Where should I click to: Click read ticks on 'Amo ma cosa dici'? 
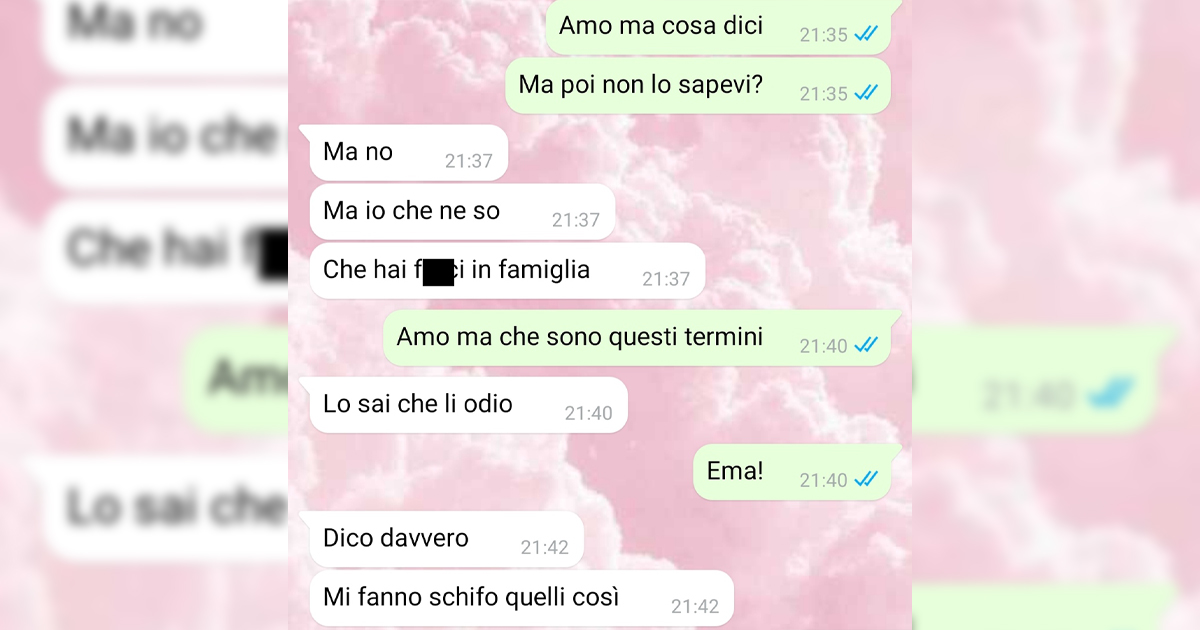coord(866,34)
